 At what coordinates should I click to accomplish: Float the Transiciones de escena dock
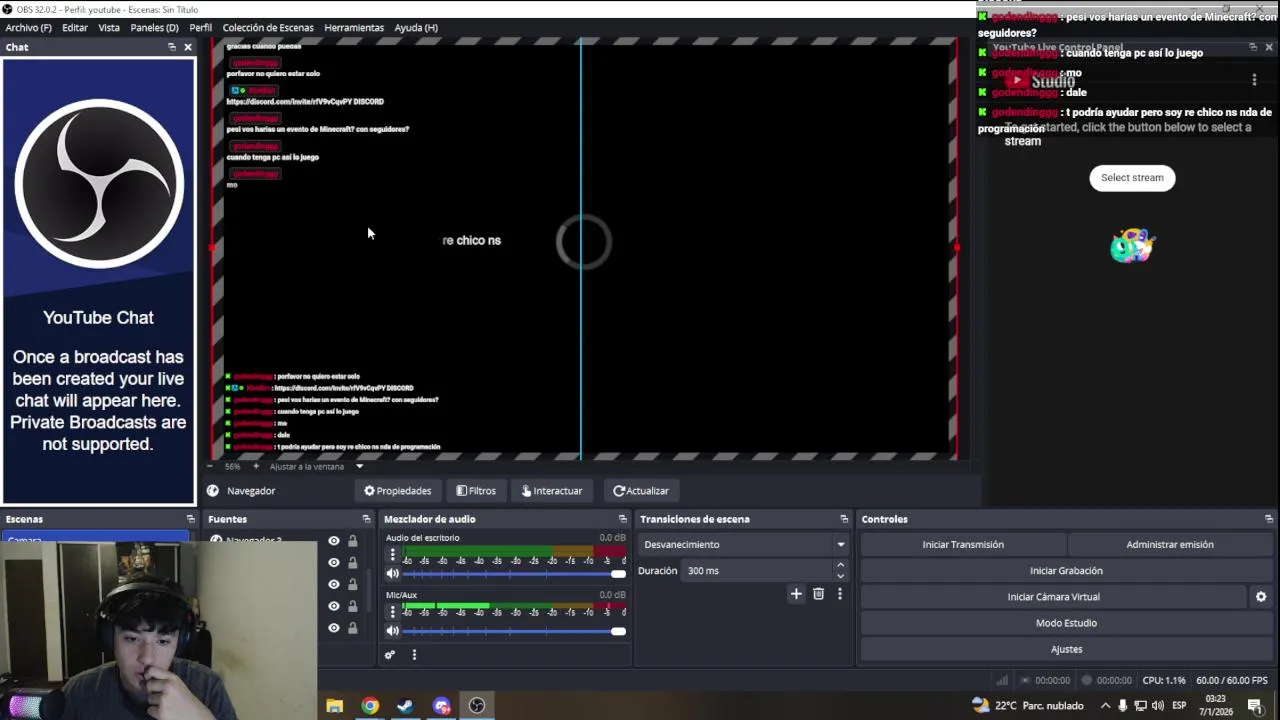coord(844,519)
